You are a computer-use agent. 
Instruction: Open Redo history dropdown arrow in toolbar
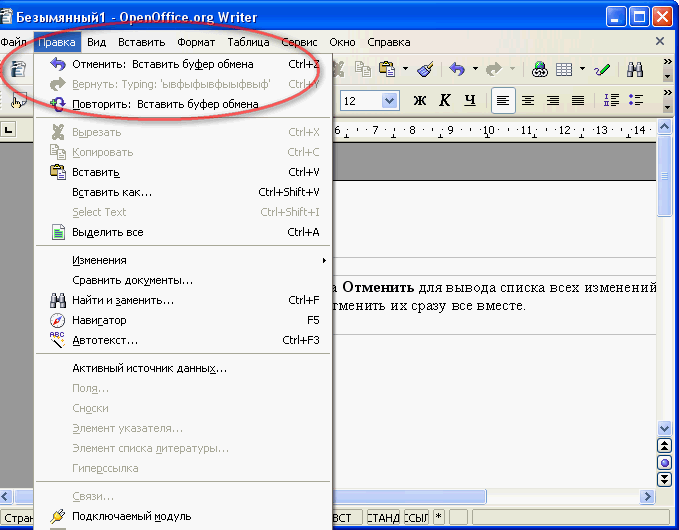(x=512, y=68)
